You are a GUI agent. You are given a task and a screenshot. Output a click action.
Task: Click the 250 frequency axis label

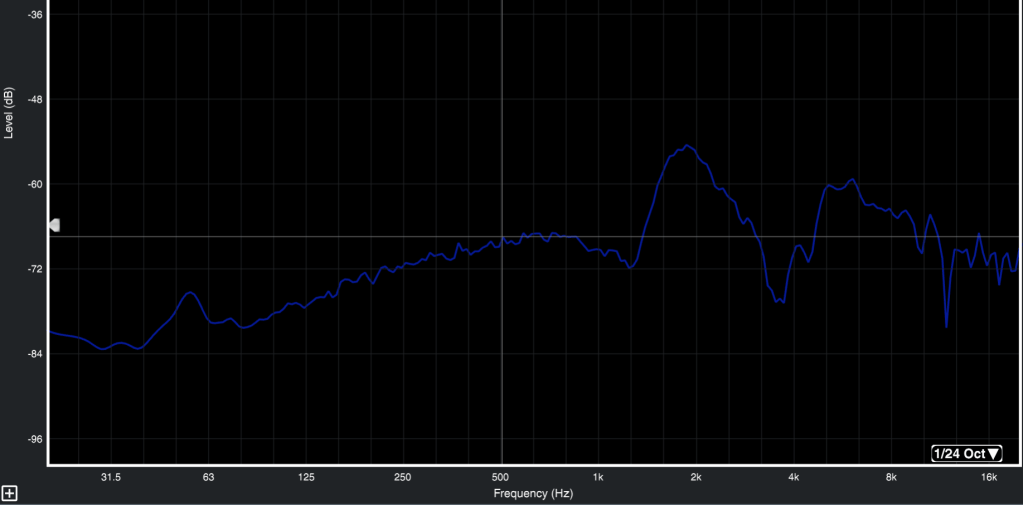403,478
